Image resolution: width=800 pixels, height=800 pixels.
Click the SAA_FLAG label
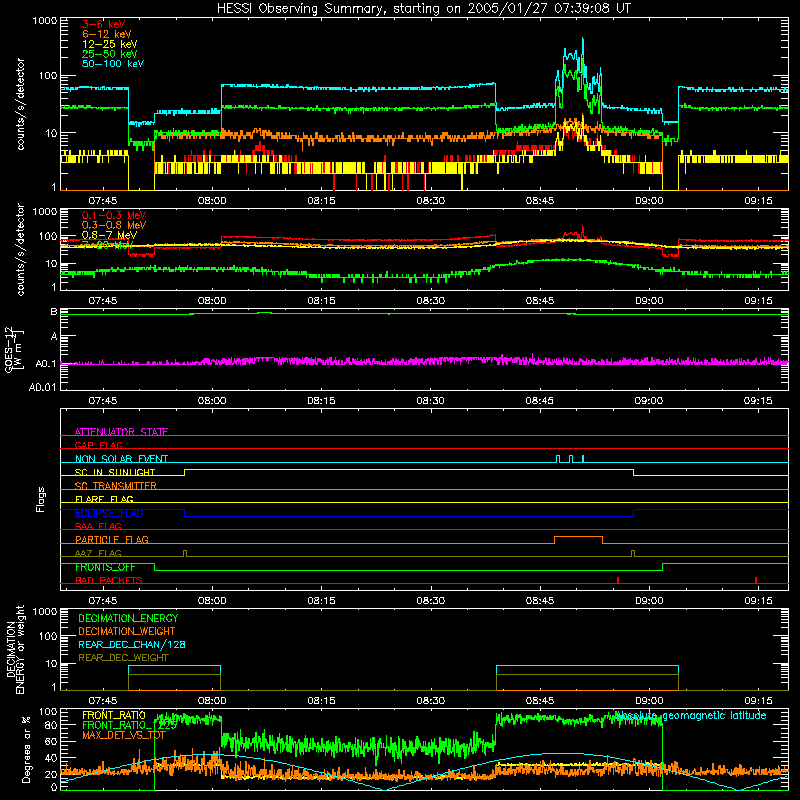[x=98, y=526]
